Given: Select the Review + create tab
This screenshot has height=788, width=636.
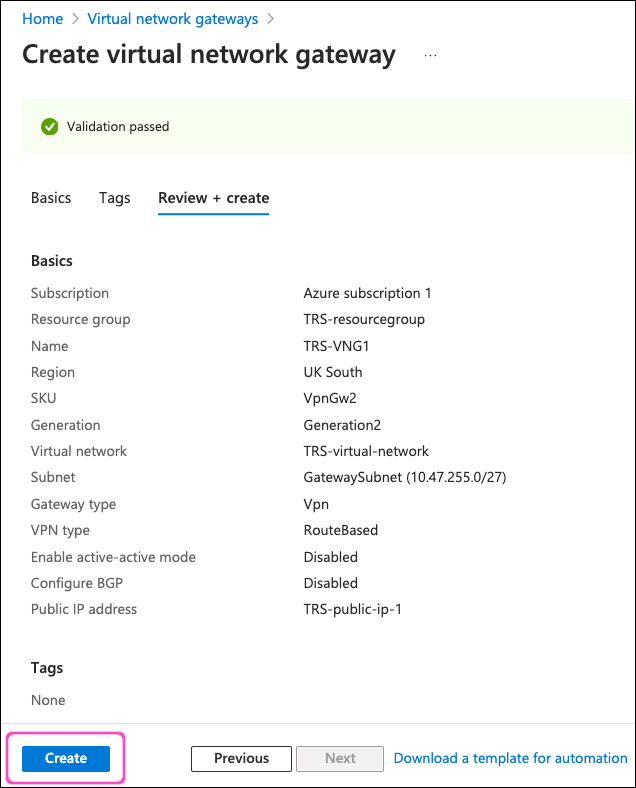Looking at the screenshot, I should click(x=213, y=198).
